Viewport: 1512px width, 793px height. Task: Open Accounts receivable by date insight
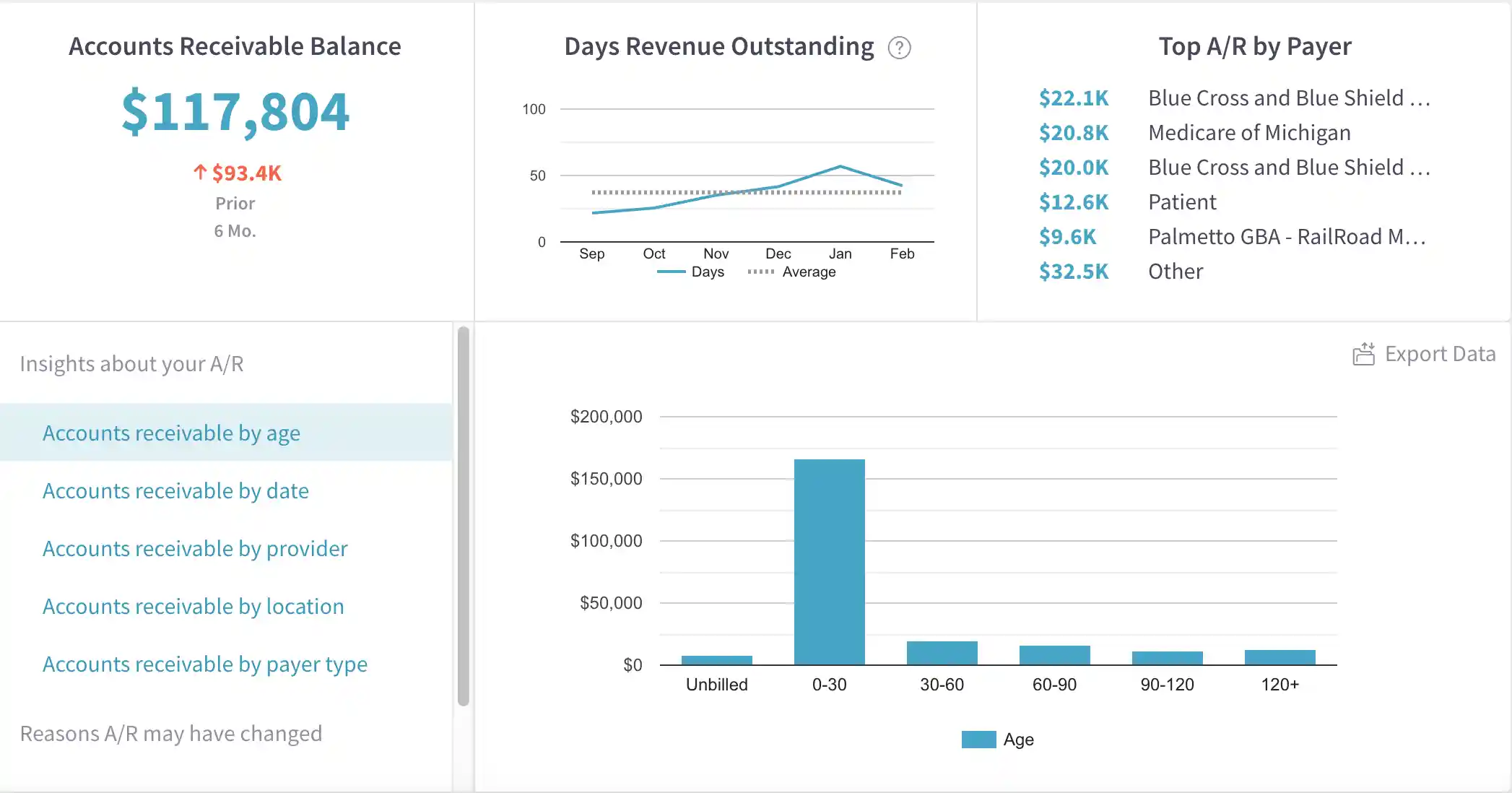[x=175, y=490]
